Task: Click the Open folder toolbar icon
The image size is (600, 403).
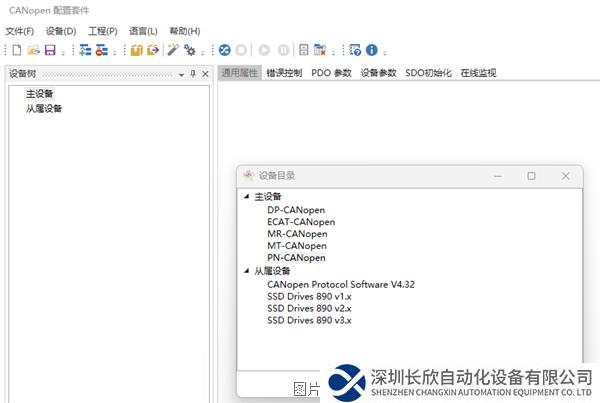Action: [33, 50]
